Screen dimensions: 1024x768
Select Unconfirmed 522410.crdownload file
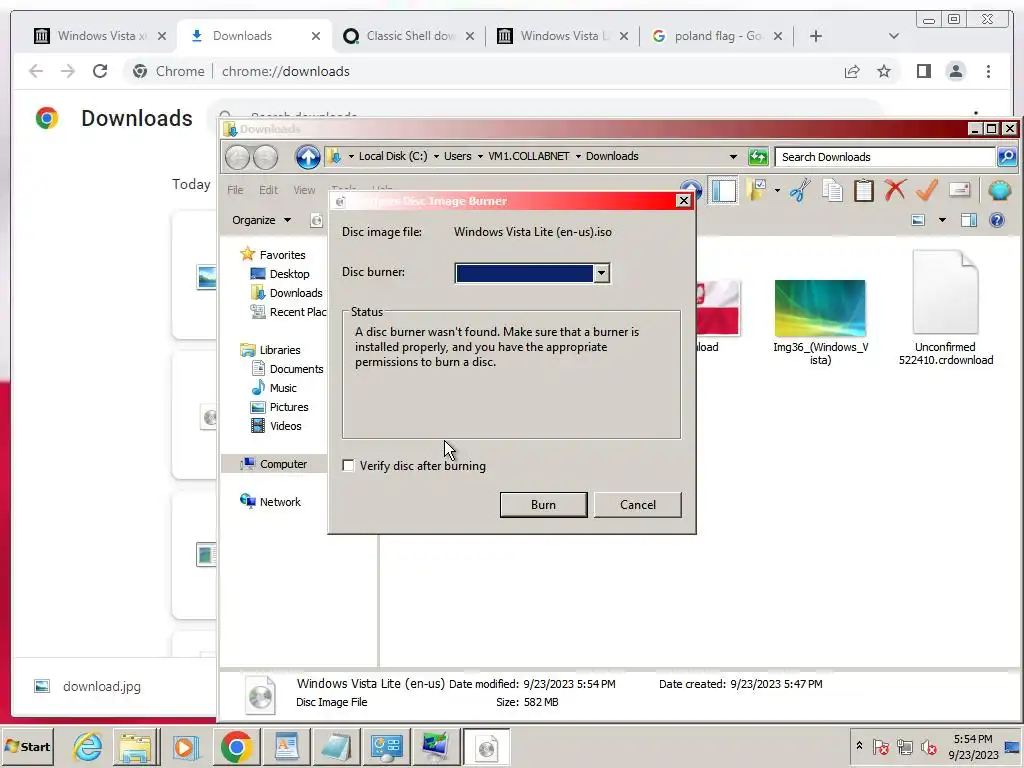click(946, 308)
